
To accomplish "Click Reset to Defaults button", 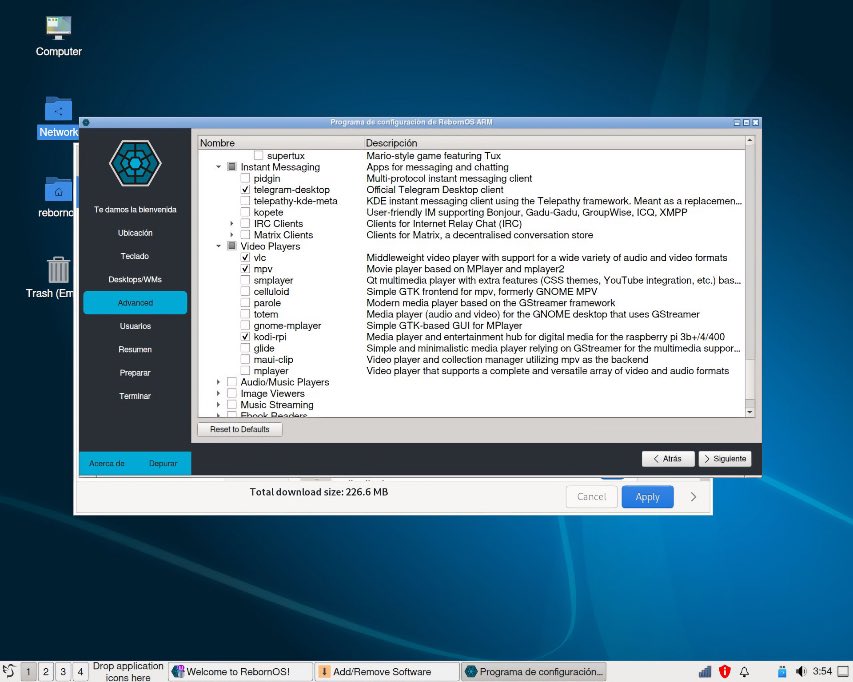I will (x=240, y=429).
